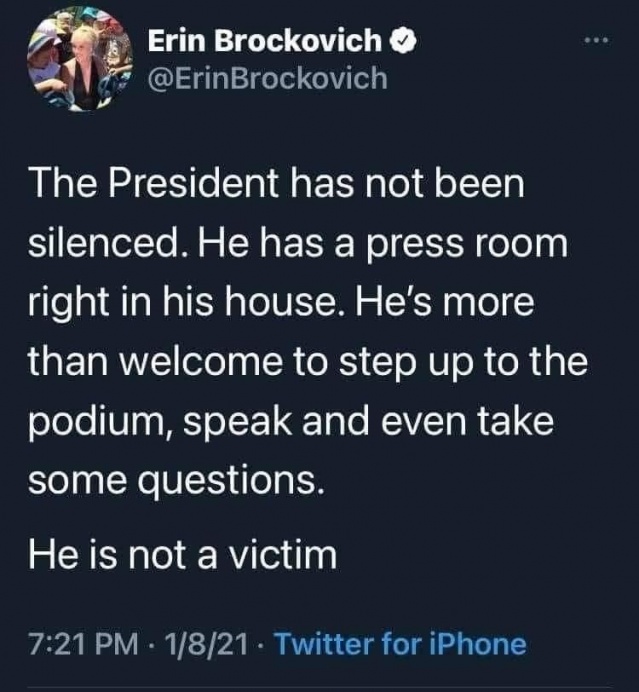Open the @ErinBrockovich handle
Image resolution: width=639 pixels, height=692 pixels.
coord(267,79)
